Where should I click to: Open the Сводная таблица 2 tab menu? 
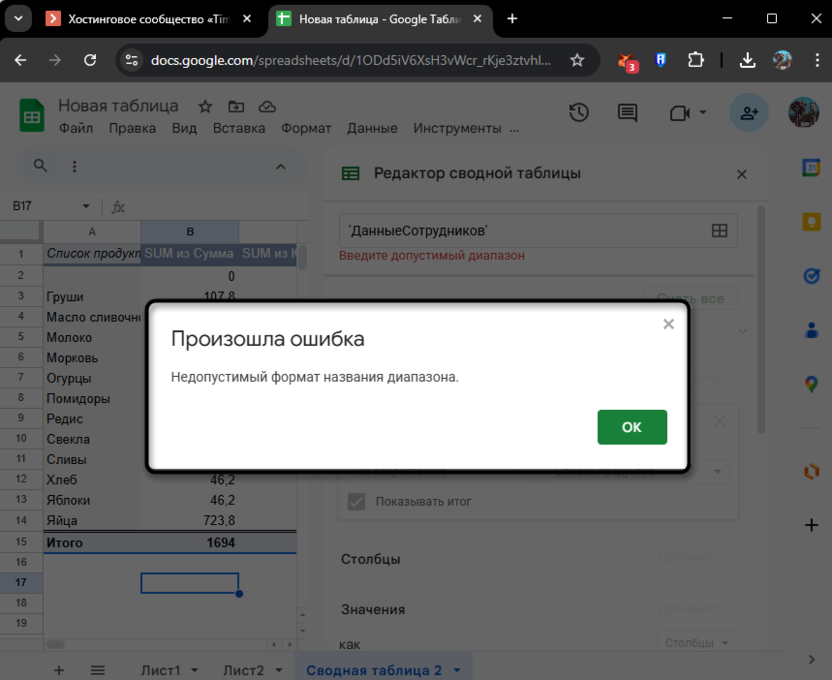[x=457, y=669]
